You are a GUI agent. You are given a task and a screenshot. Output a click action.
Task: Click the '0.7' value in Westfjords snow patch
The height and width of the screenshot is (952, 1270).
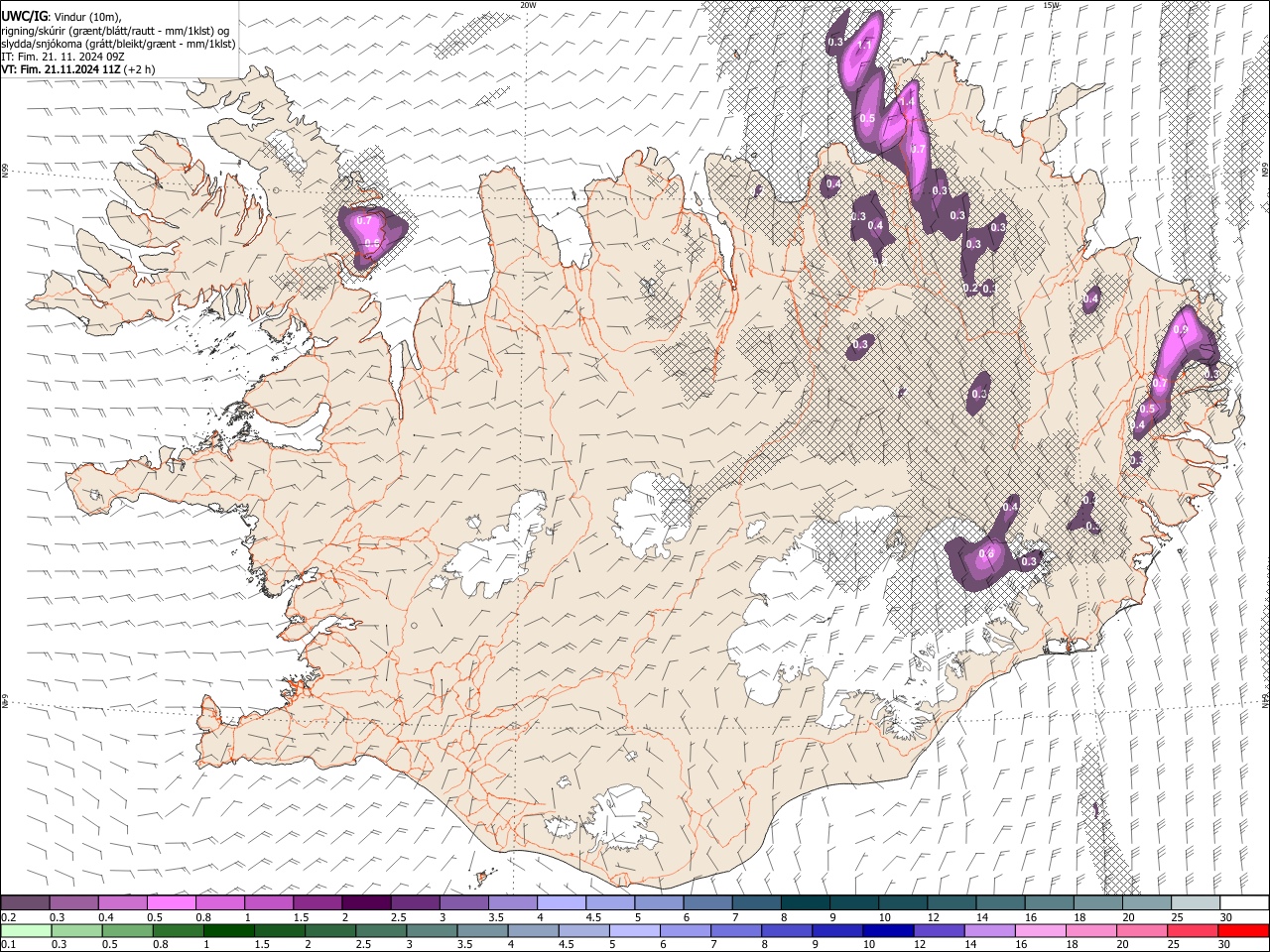(363, 221)
